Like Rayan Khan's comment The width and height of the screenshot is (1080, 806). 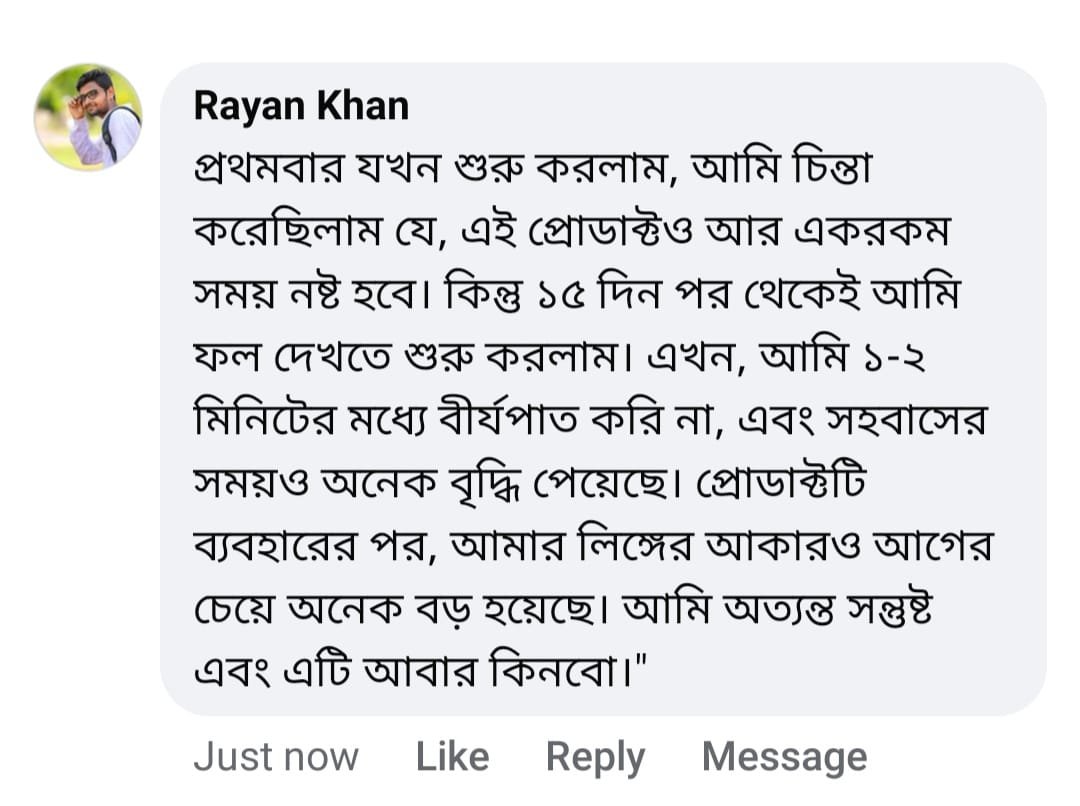pos(452,757)
